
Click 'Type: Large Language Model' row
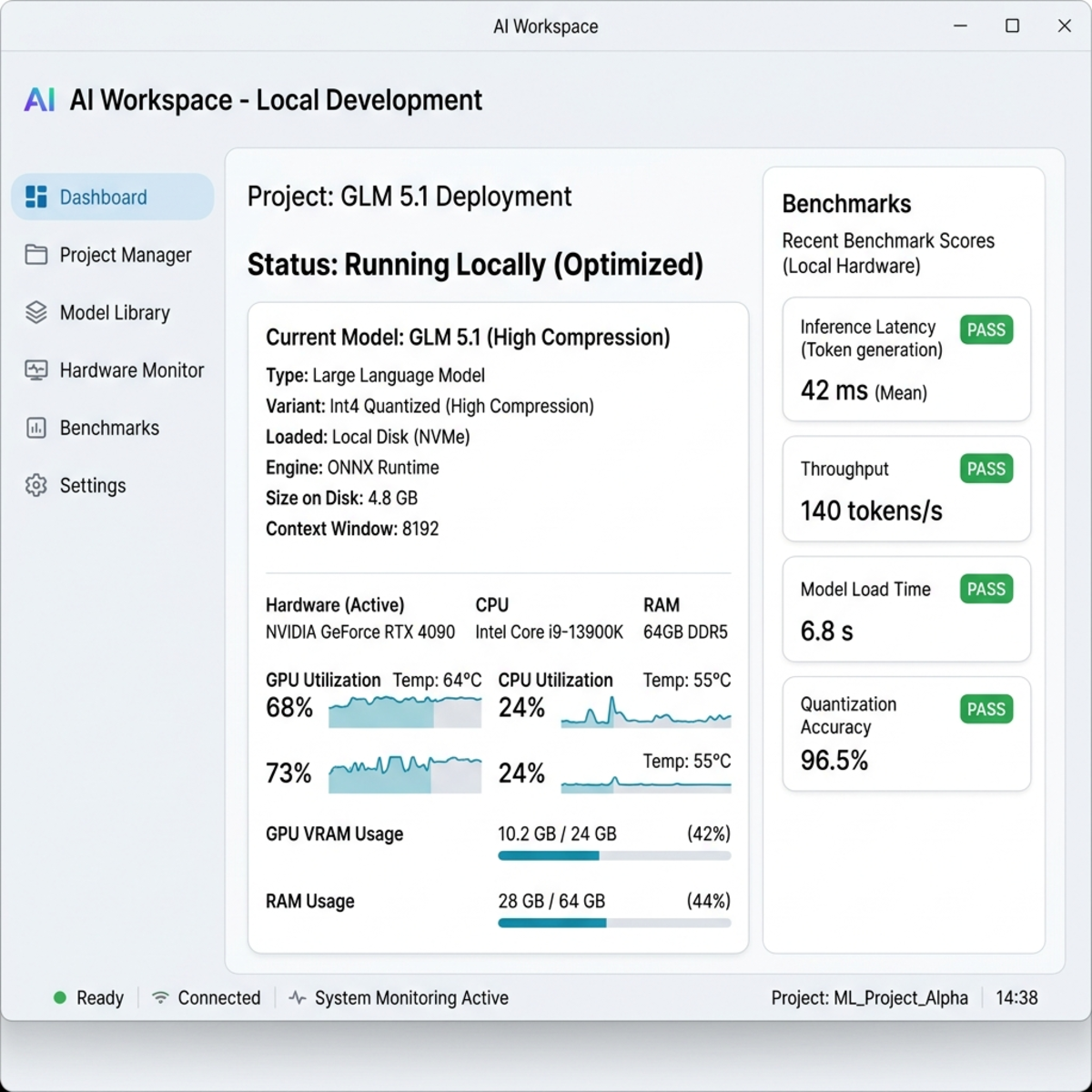pos(375,375)
